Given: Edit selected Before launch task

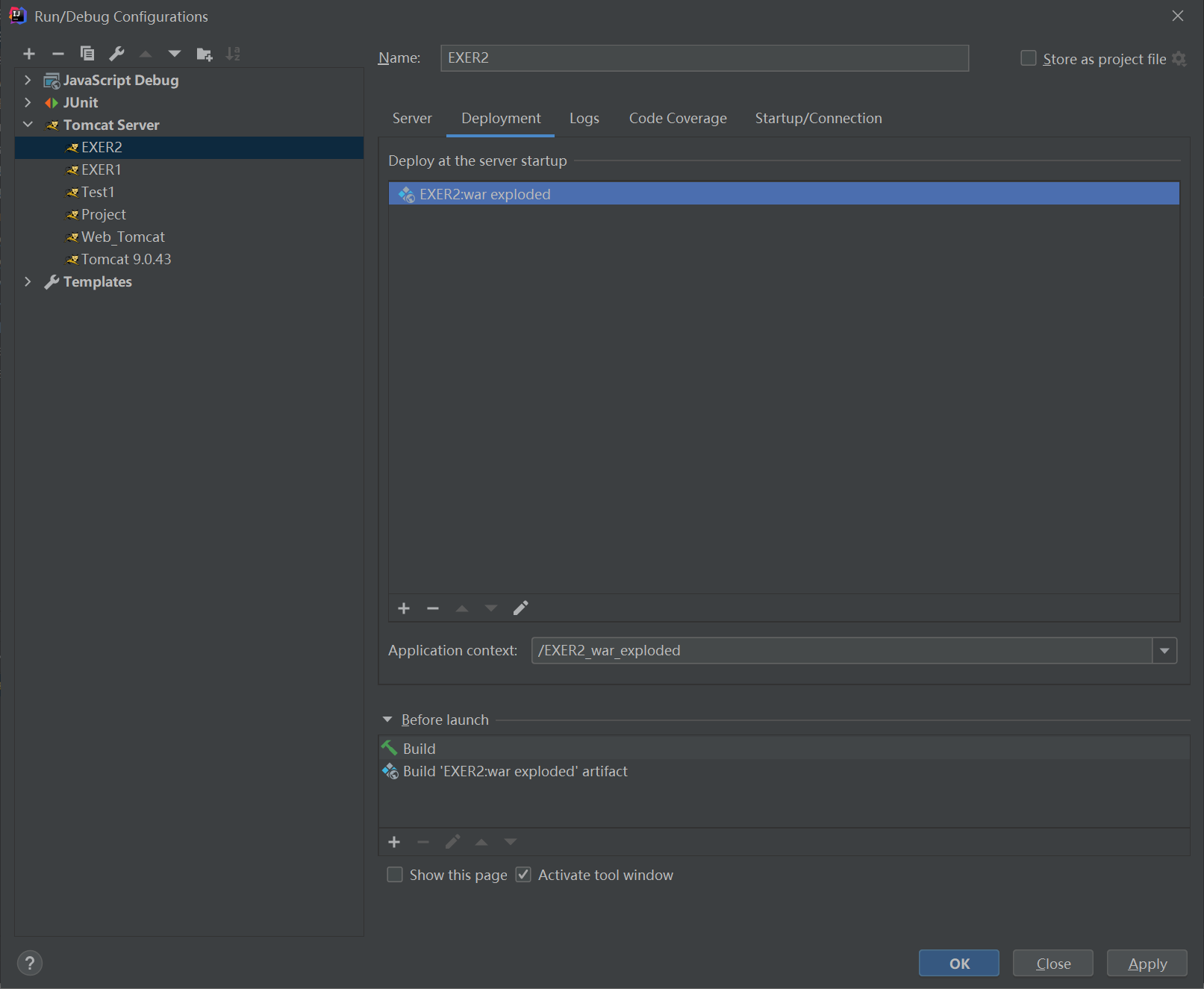Looking at the screenshot, I should point(452,842).
